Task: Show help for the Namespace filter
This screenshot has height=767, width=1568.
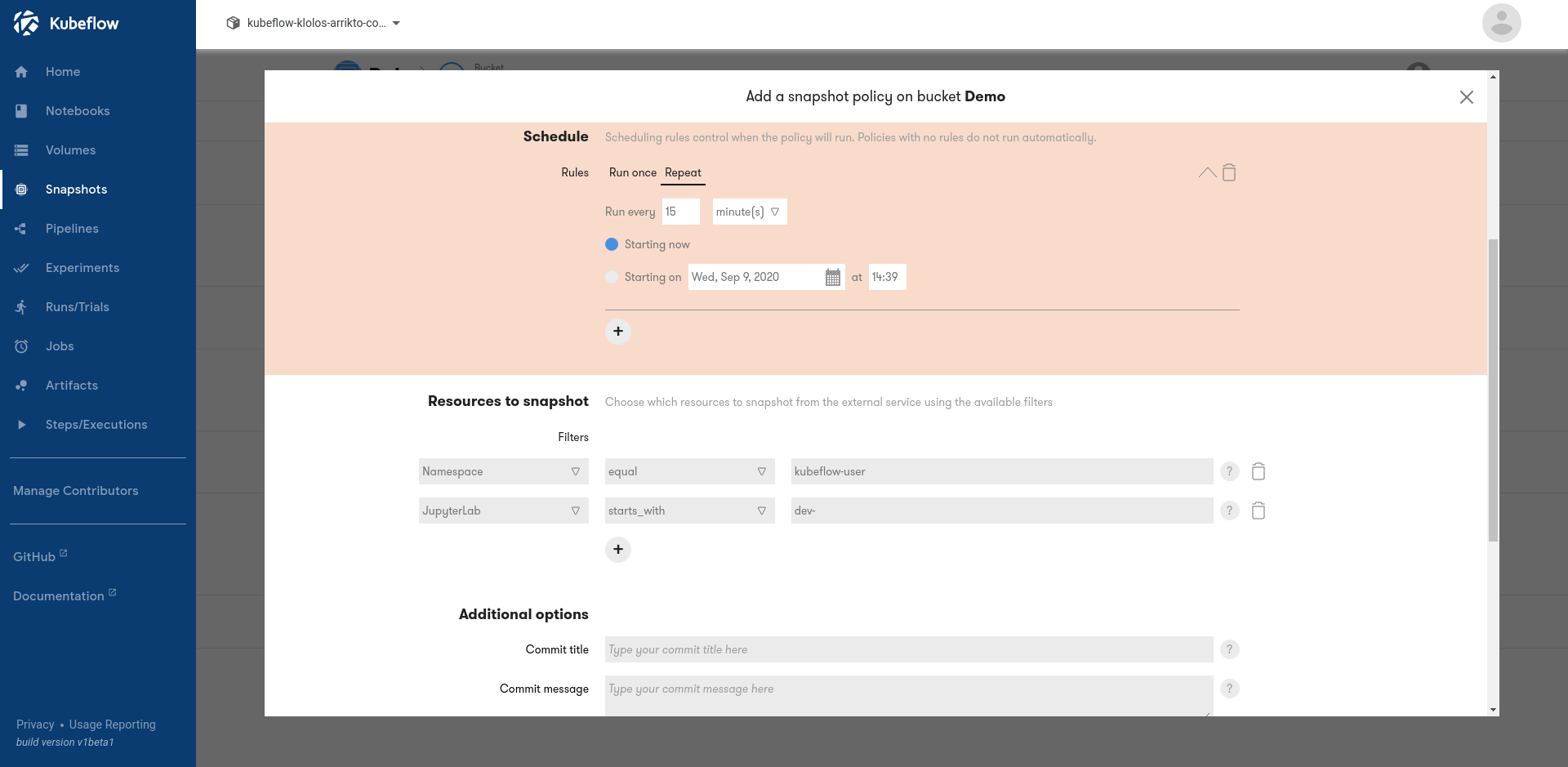Action: tap(1229, 471)
